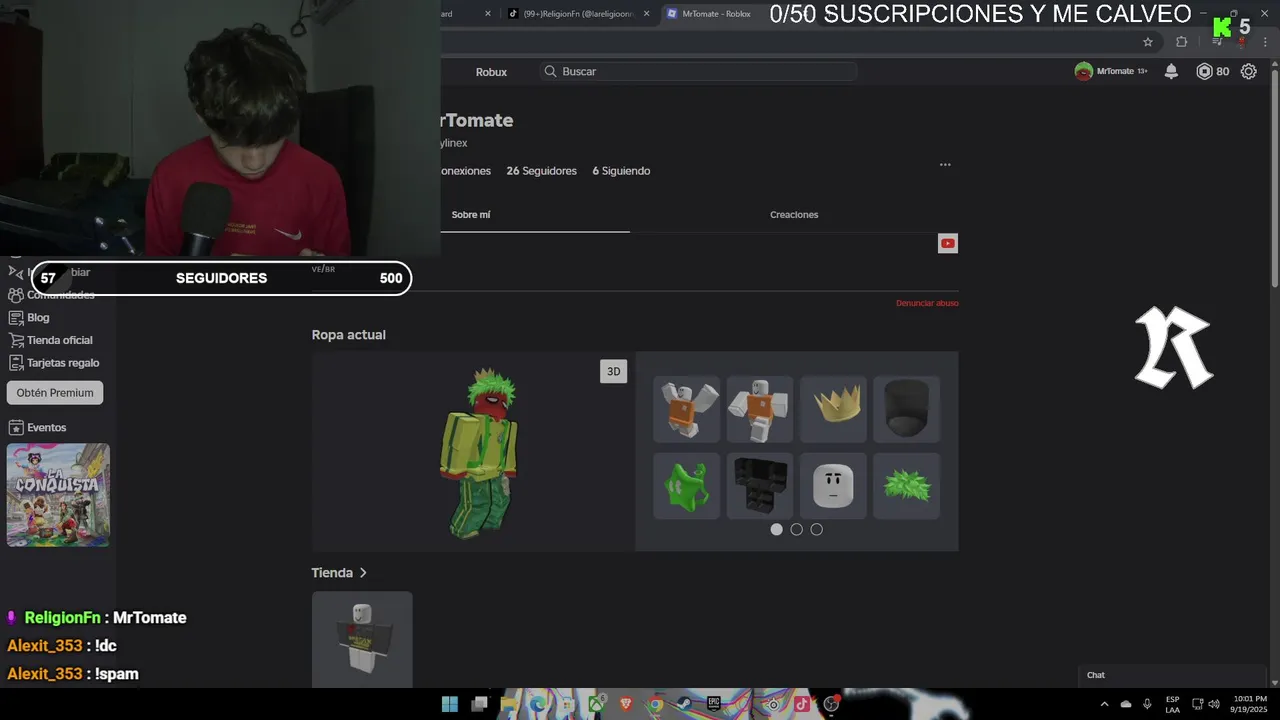This screenshot has width=1280, height=720.
Task: Switch to the Creaciones tab
Action: click(x=794, y=215)
